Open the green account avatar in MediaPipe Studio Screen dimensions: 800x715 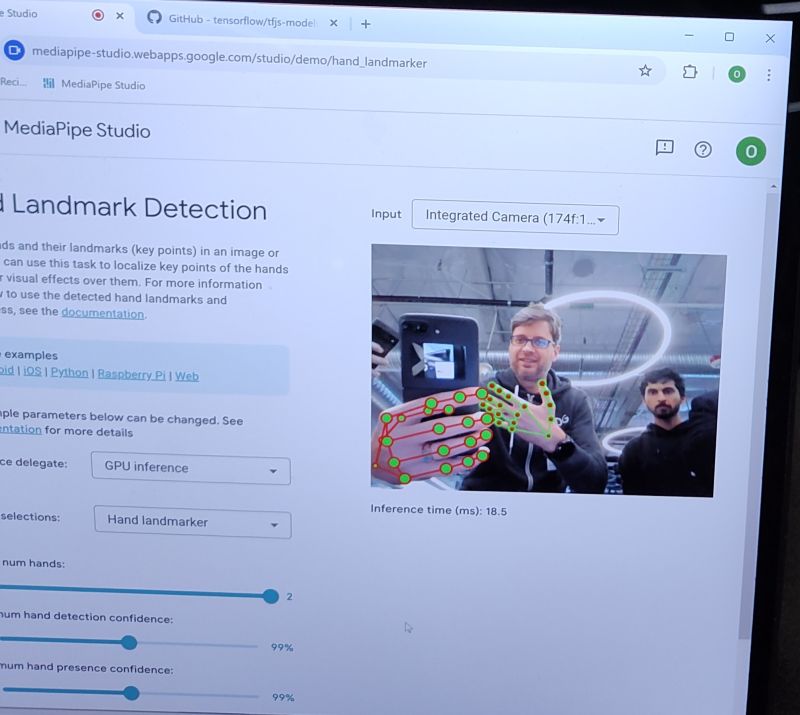coord(751,151)
